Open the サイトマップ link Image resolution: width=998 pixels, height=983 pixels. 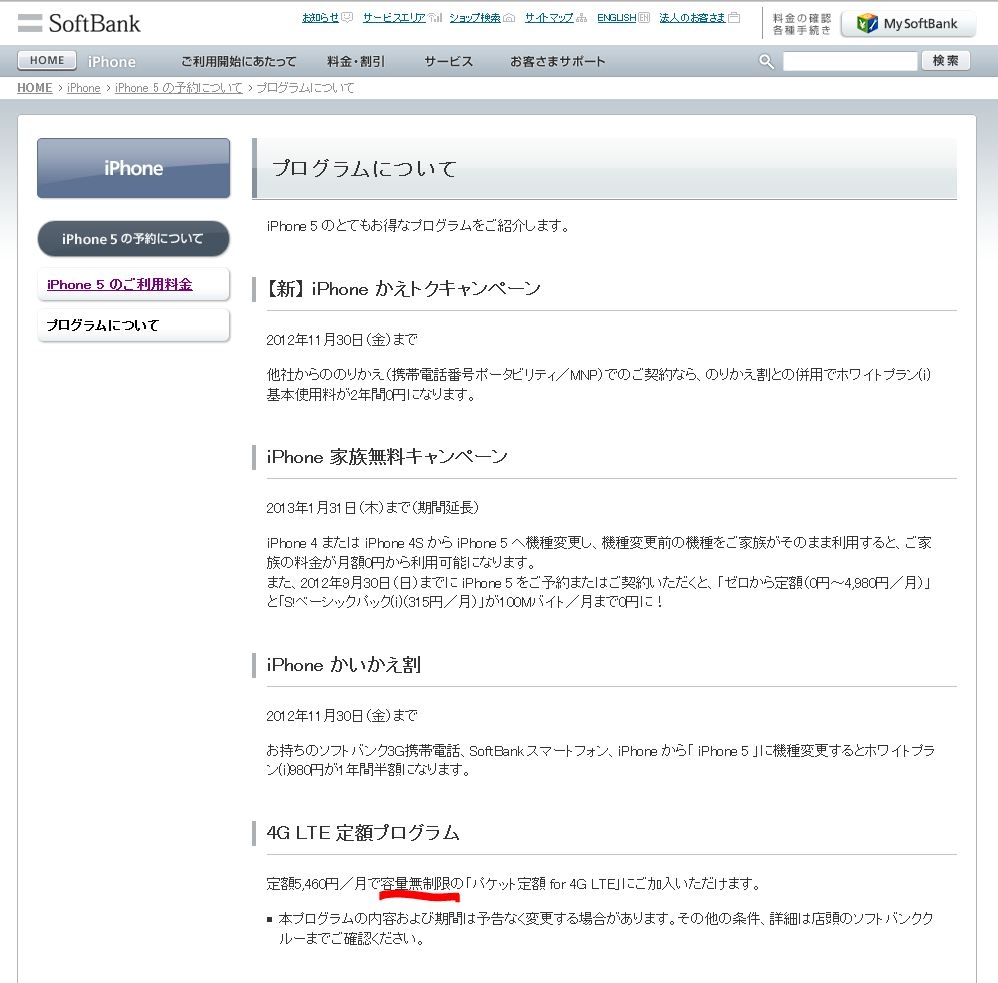pyautogui.click(x=549, y=18)
